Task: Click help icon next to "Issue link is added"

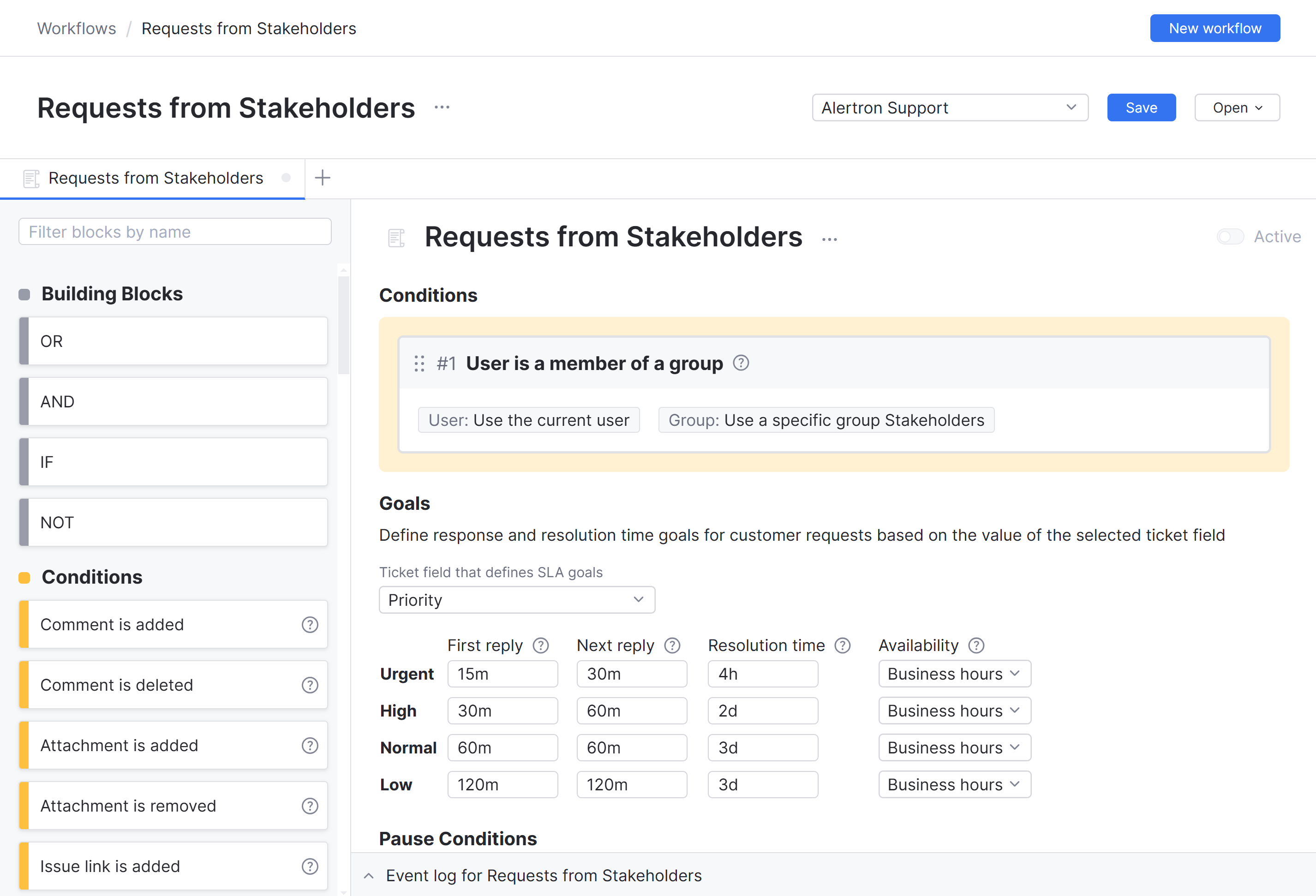Action: [x=310, y=866]
